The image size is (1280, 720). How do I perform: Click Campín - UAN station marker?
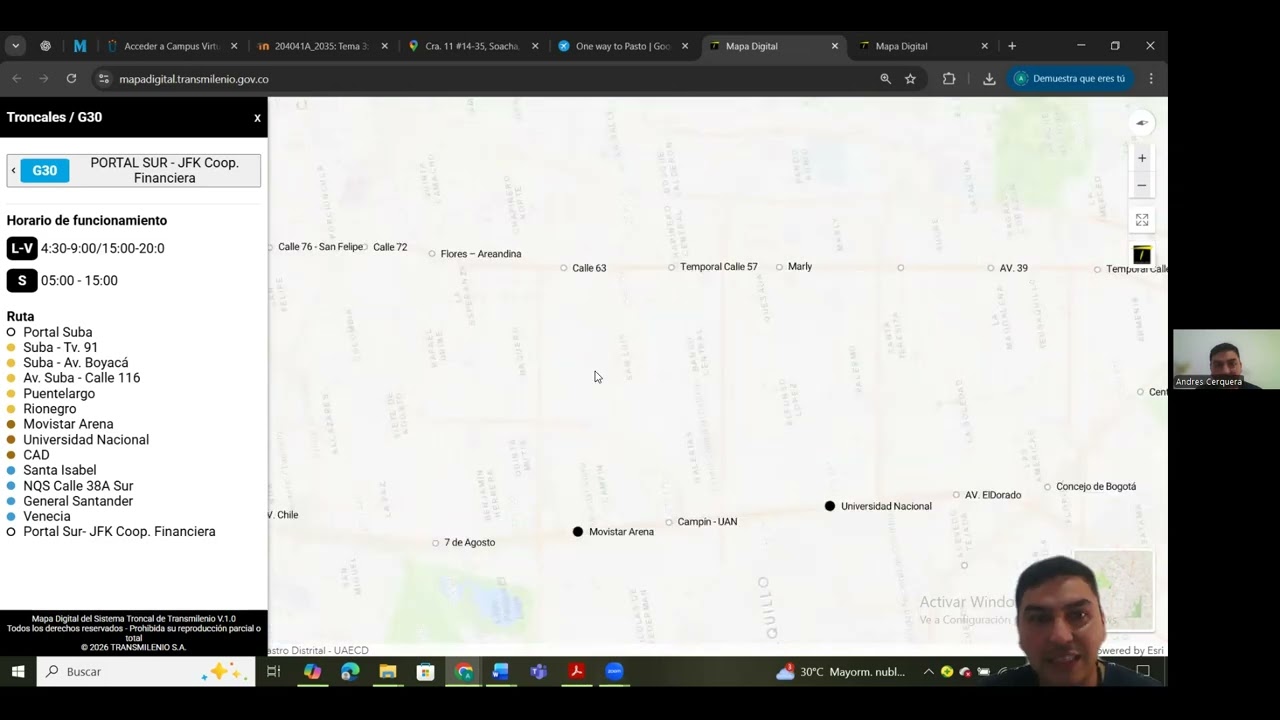(x=669, y=522)
